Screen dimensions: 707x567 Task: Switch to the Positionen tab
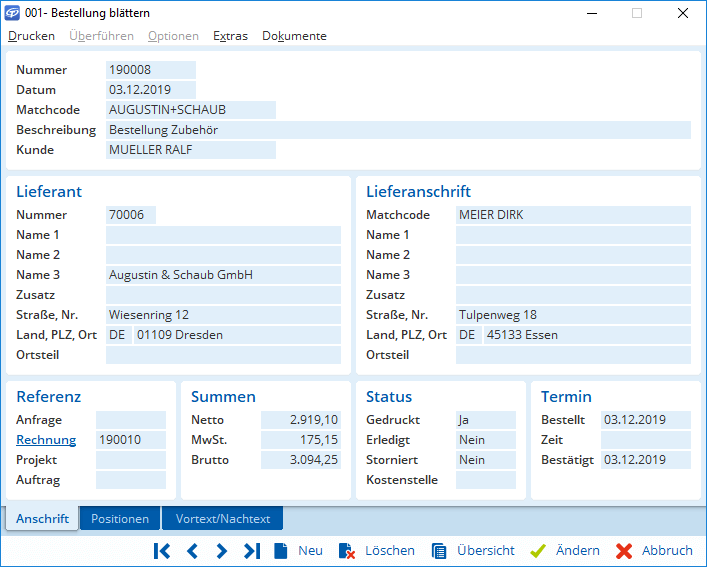tap(120, 519)
